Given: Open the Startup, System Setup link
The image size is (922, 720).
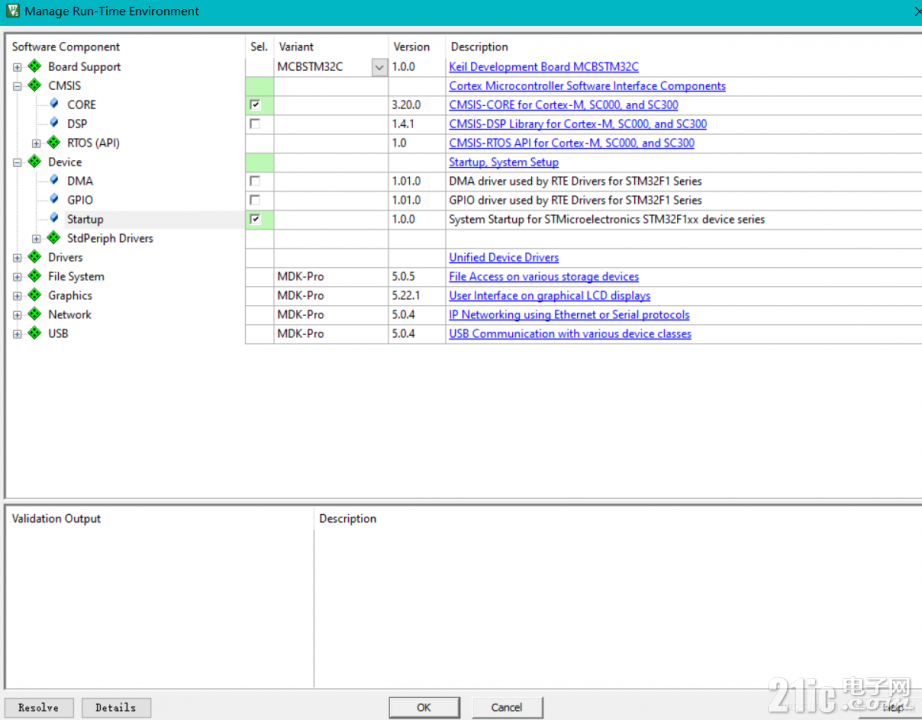Looking at the screenshot, I should pos(504,162).
